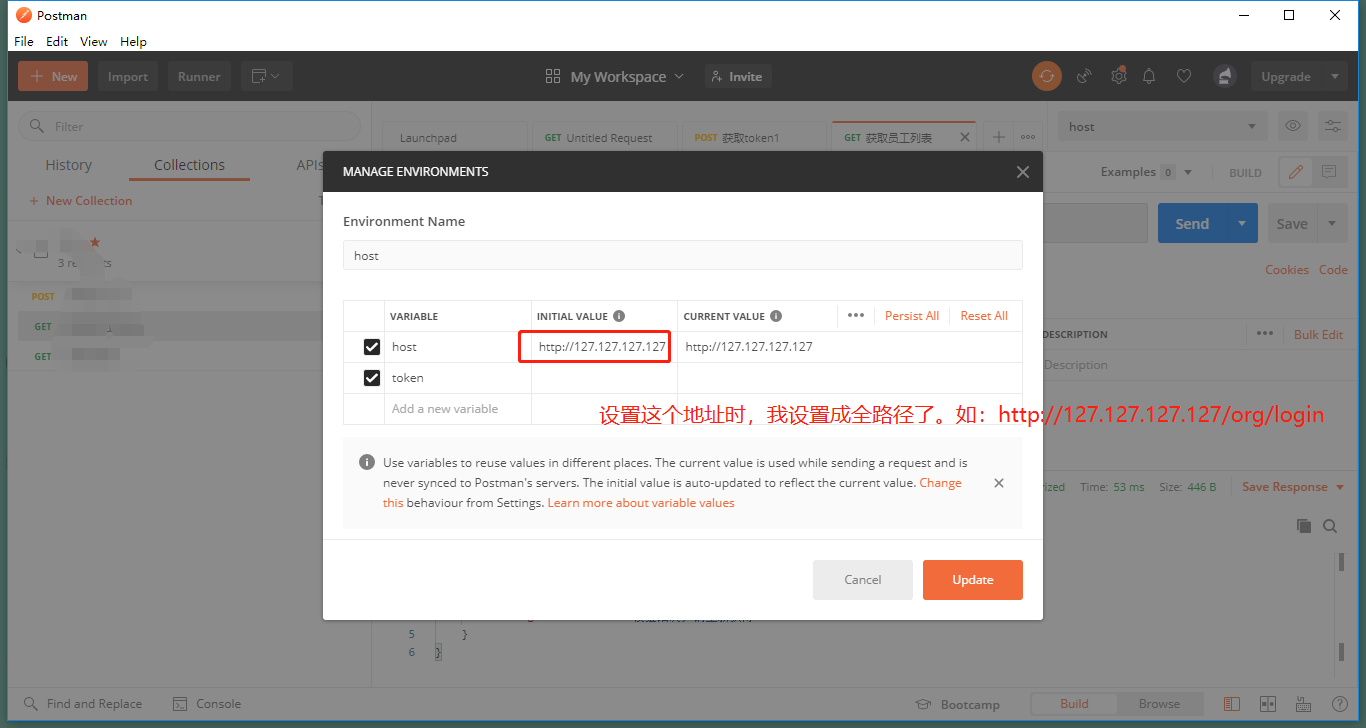
Task: Collapse the collection folder in sidebar
Action: [x=19, y=251]
